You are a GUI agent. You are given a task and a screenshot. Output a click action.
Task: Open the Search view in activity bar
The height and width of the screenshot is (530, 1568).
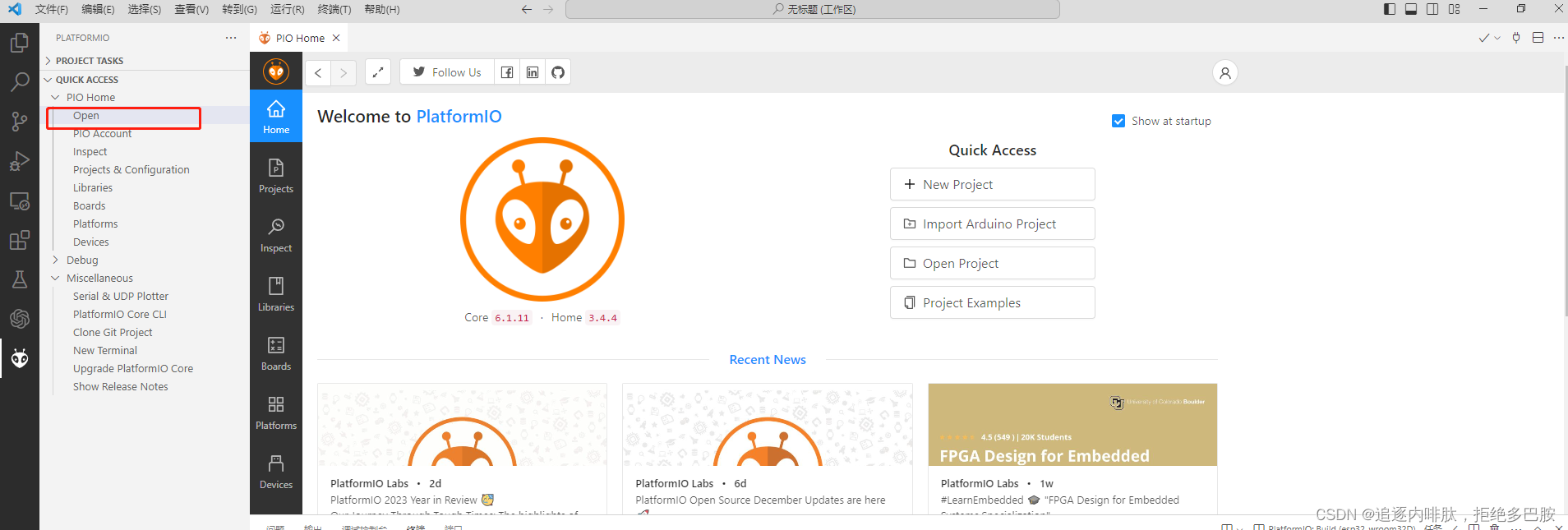coord(20,82)
